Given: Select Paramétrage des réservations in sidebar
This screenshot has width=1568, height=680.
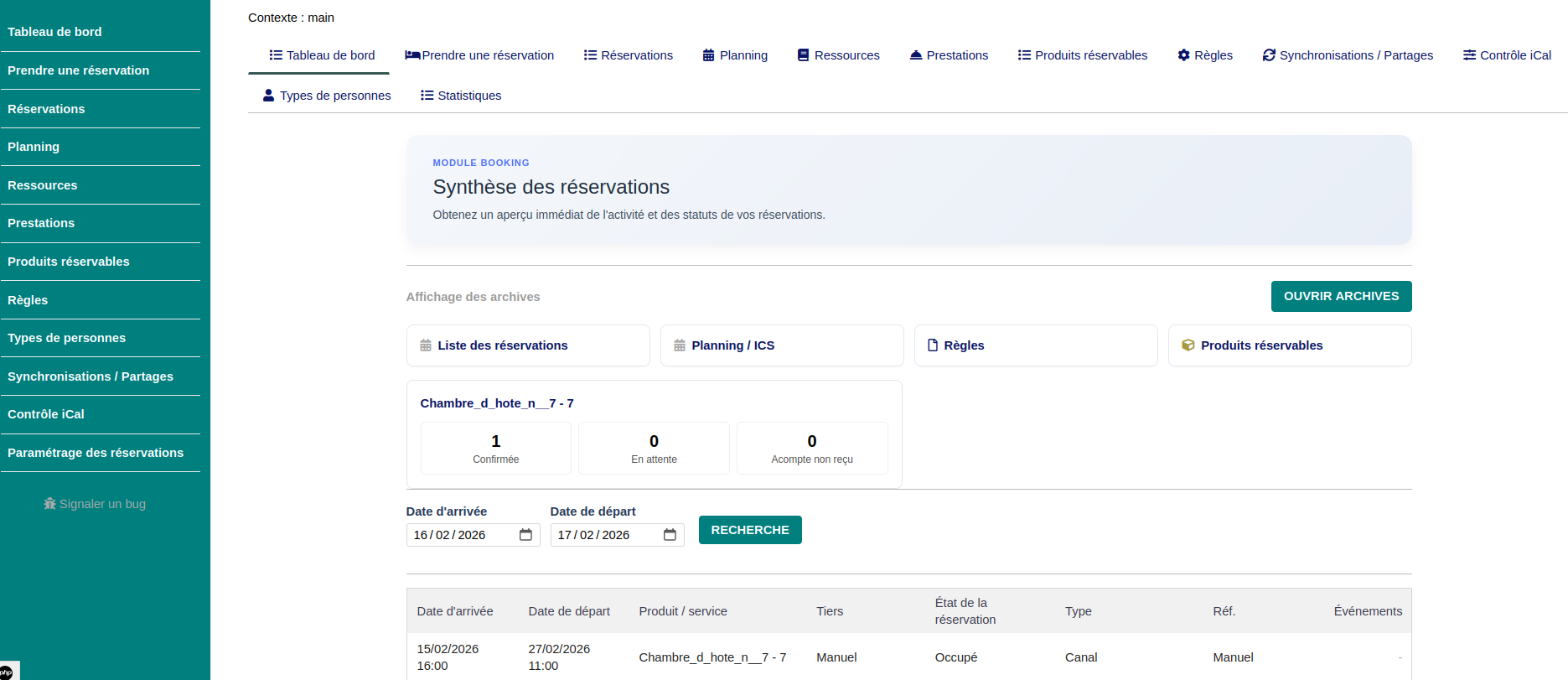Looking at the screenshot, I should coord(96,453).
